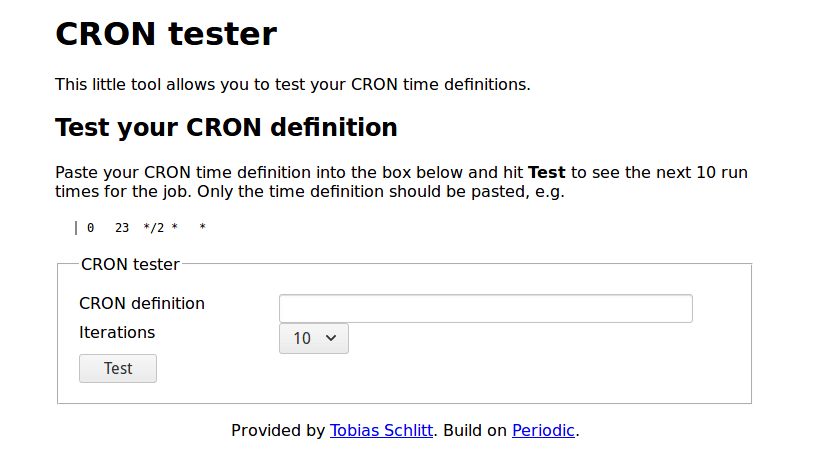Open the Tobias Schlitt link
Image resolution: width=819 pixels, height=456 pixels.
point(381,430)
